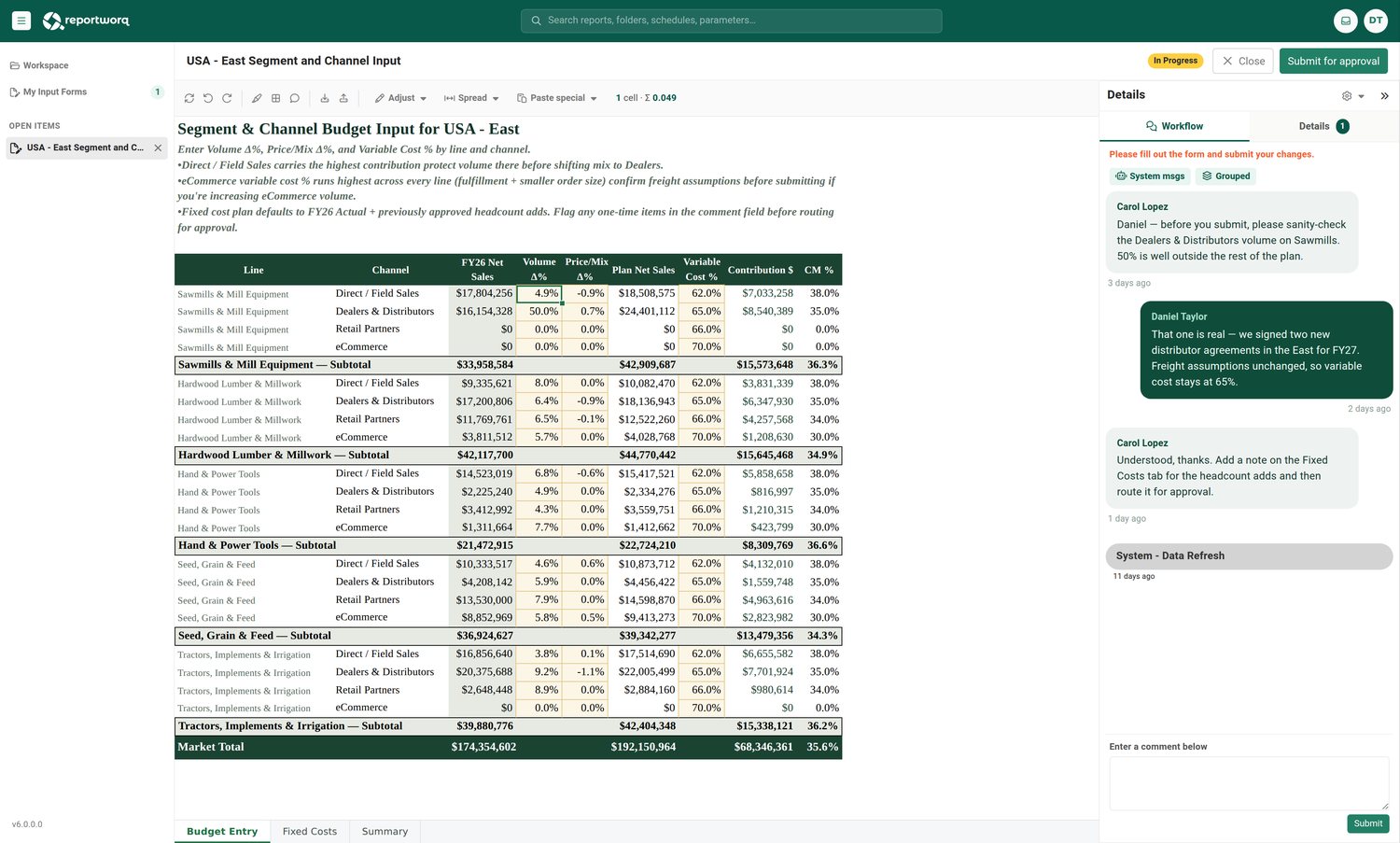Click the Plan Net Sales column header
1400x843 pixels.
point(643,270)
